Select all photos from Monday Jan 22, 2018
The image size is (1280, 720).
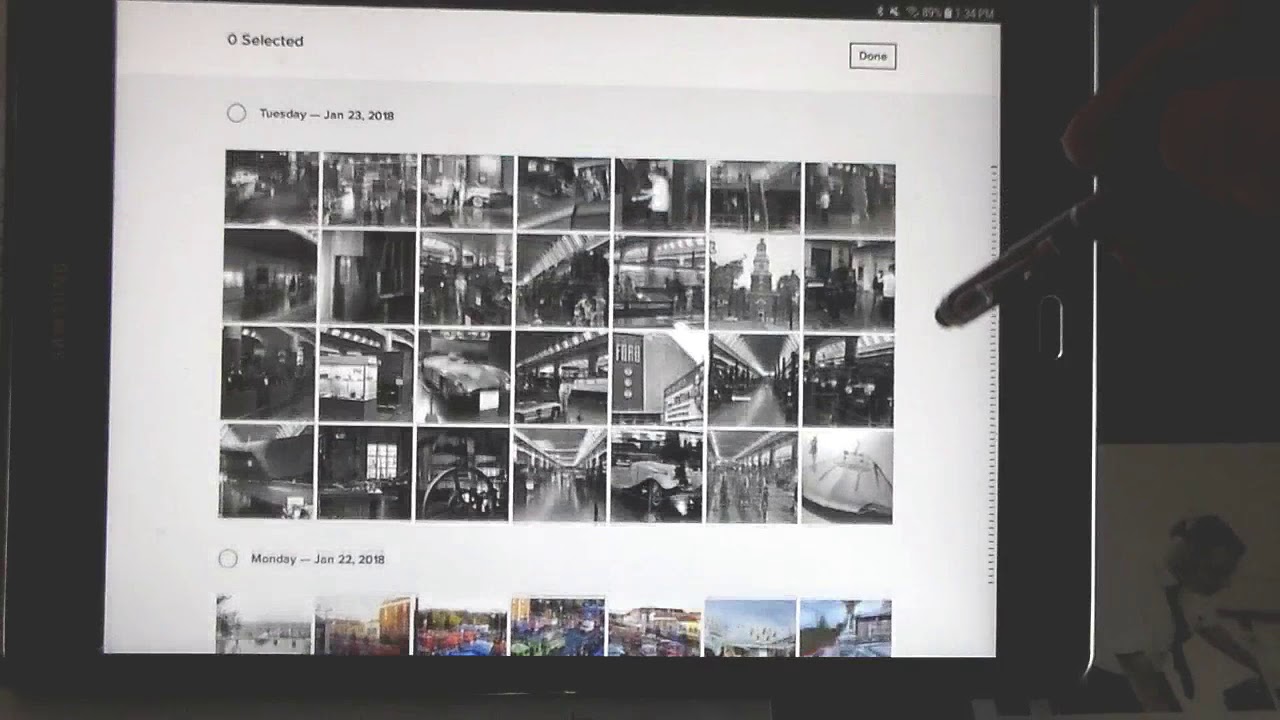[228, 558]
